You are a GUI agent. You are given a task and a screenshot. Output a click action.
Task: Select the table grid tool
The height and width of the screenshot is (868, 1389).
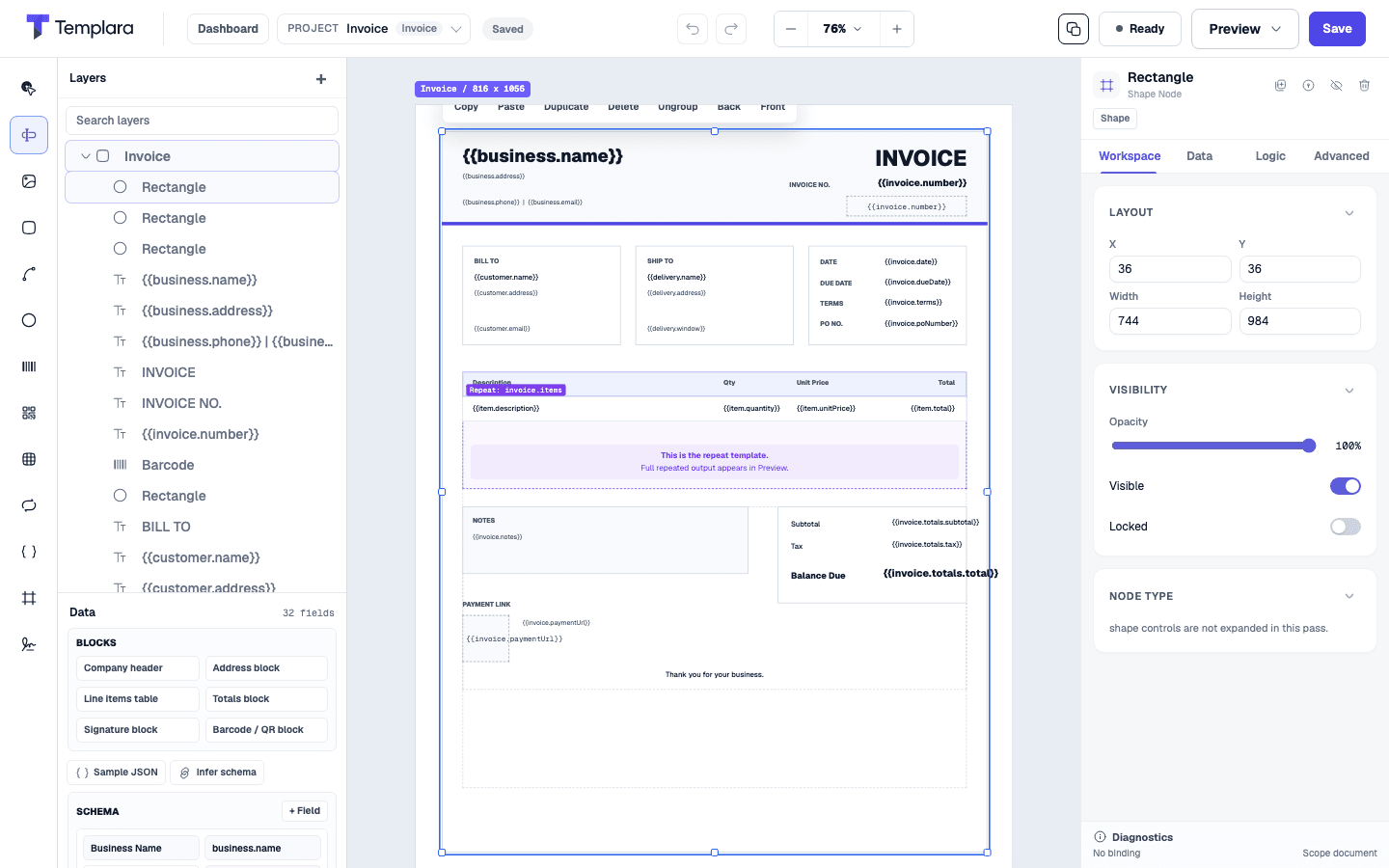[x=29, y=459]
